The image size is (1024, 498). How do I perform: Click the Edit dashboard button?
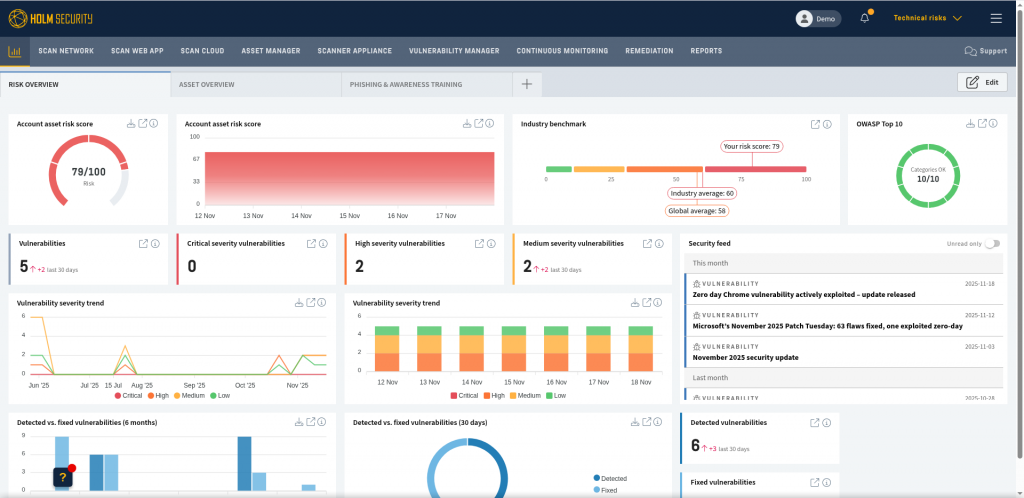[x=982, y=82]
